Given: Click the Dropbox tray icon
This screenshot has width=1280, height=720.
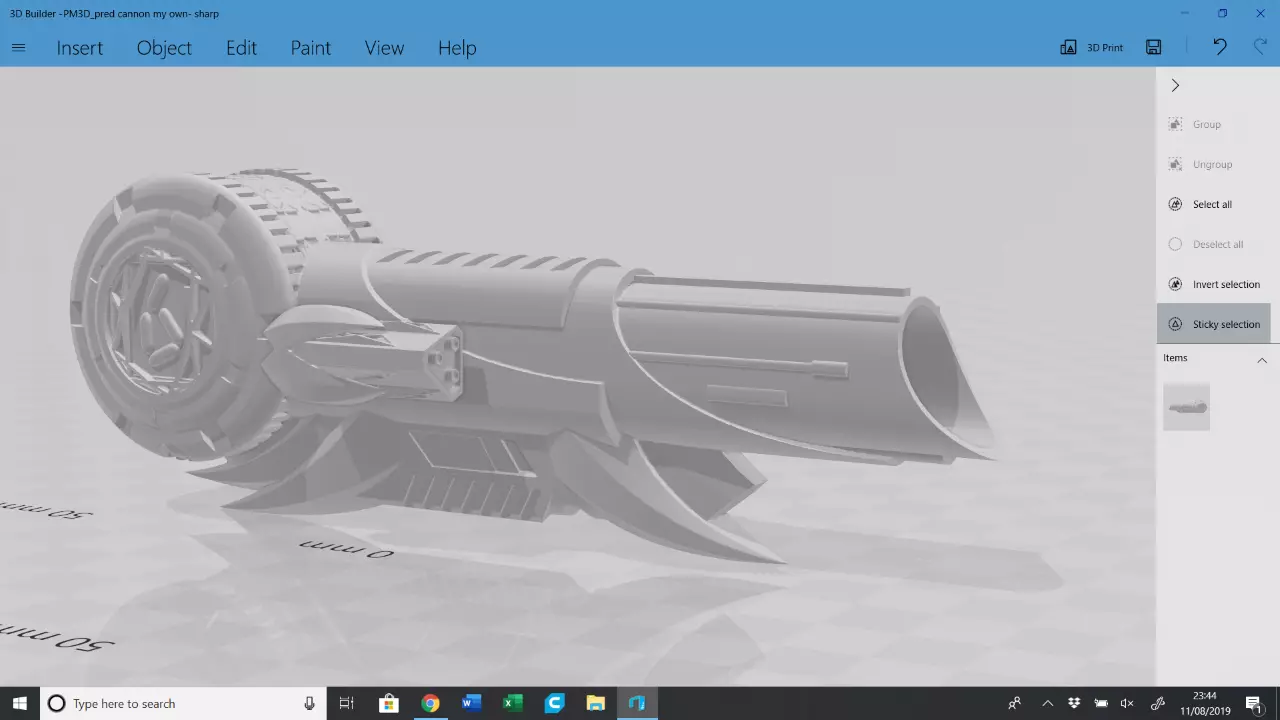Looking at the screenshot, I should coord(1074,703).
